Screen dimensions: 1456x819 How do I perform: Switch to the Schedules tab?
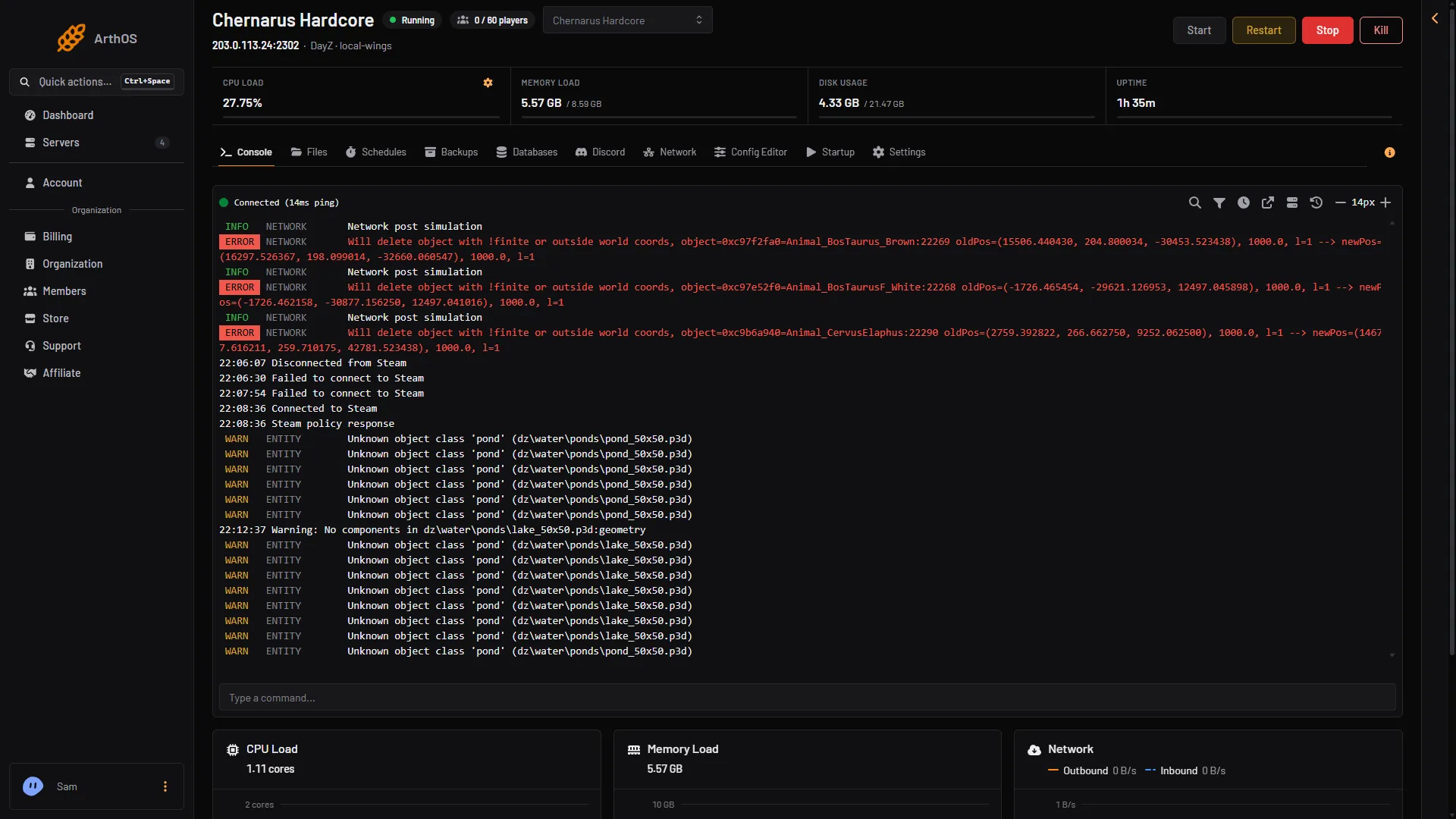point(375,152)
